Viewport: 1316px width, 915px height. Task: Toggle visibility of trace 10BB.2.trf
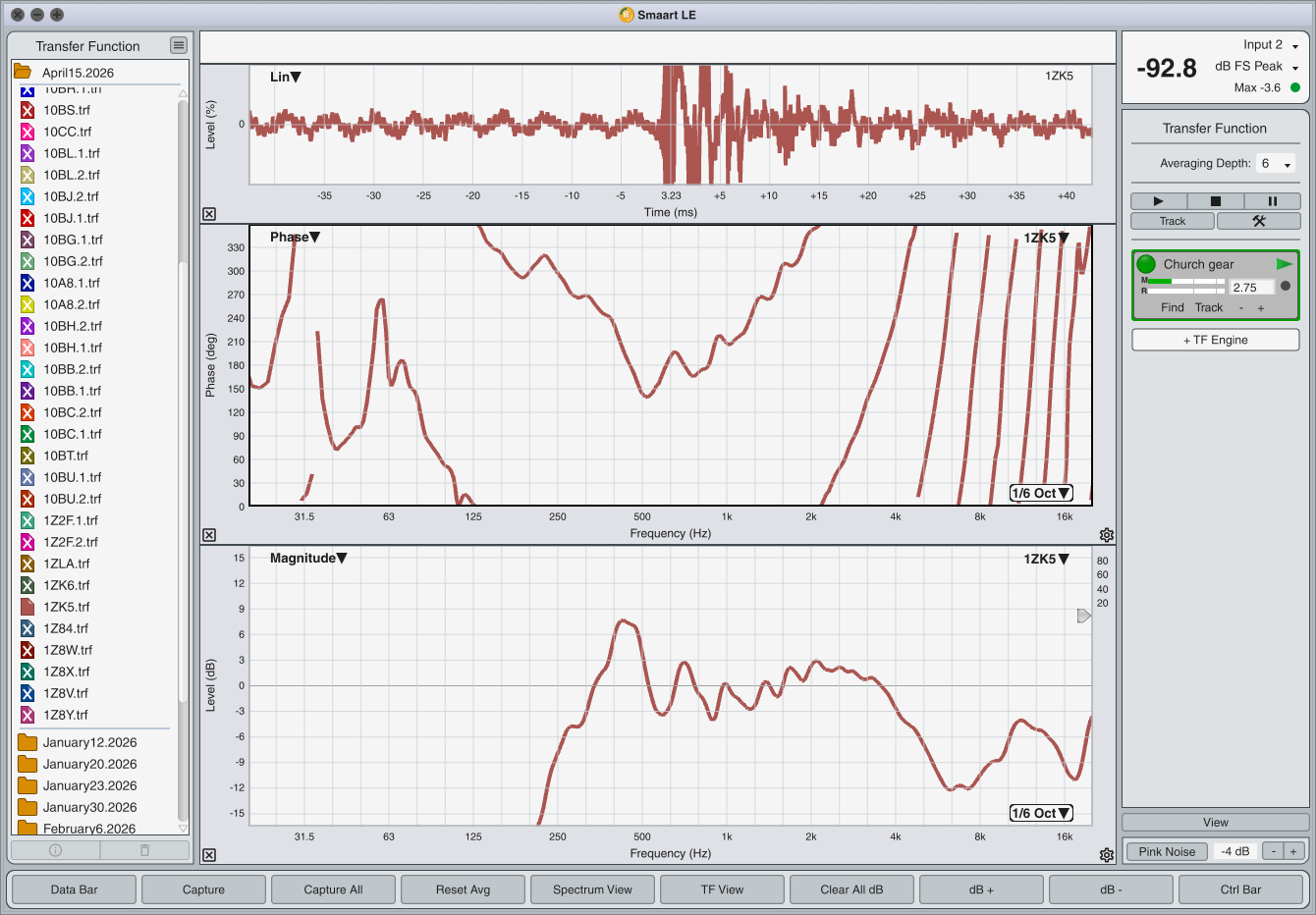[x=27, y=369]
